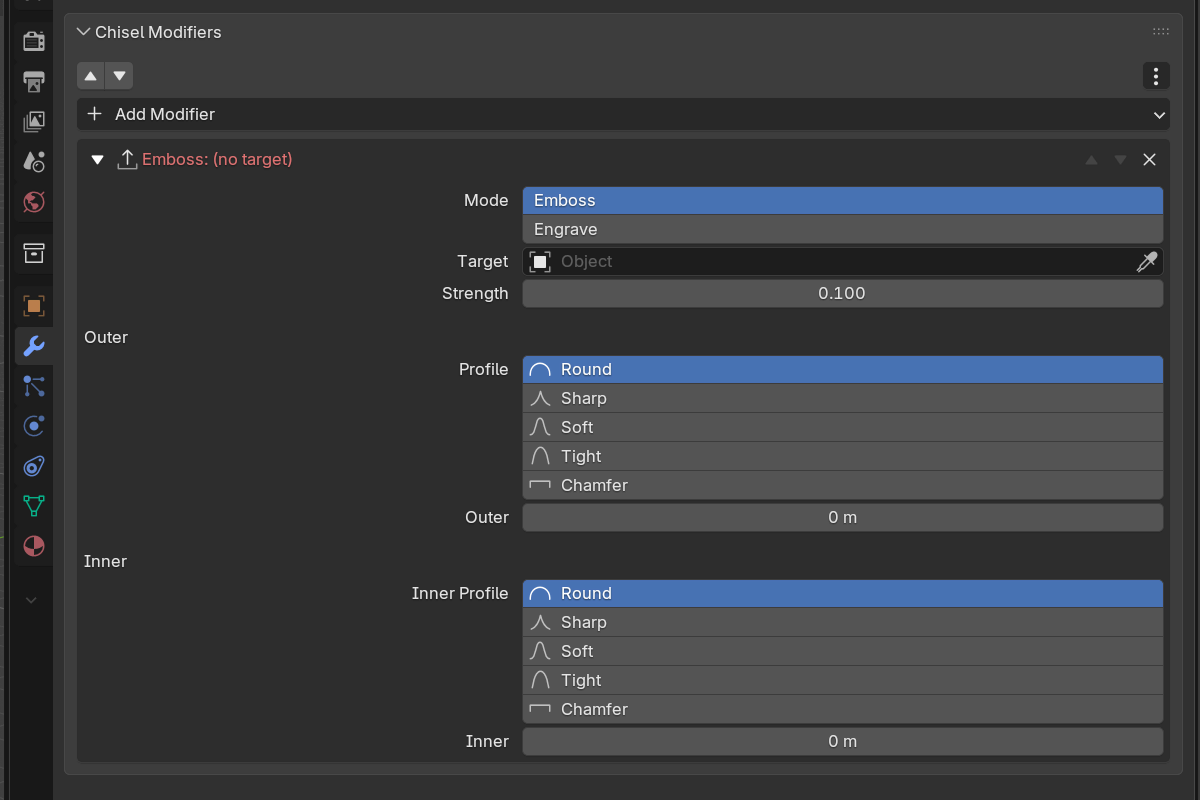This screenshot has height=800, width=1200.
Task: Select Round outer Profile
Action: 843,369
